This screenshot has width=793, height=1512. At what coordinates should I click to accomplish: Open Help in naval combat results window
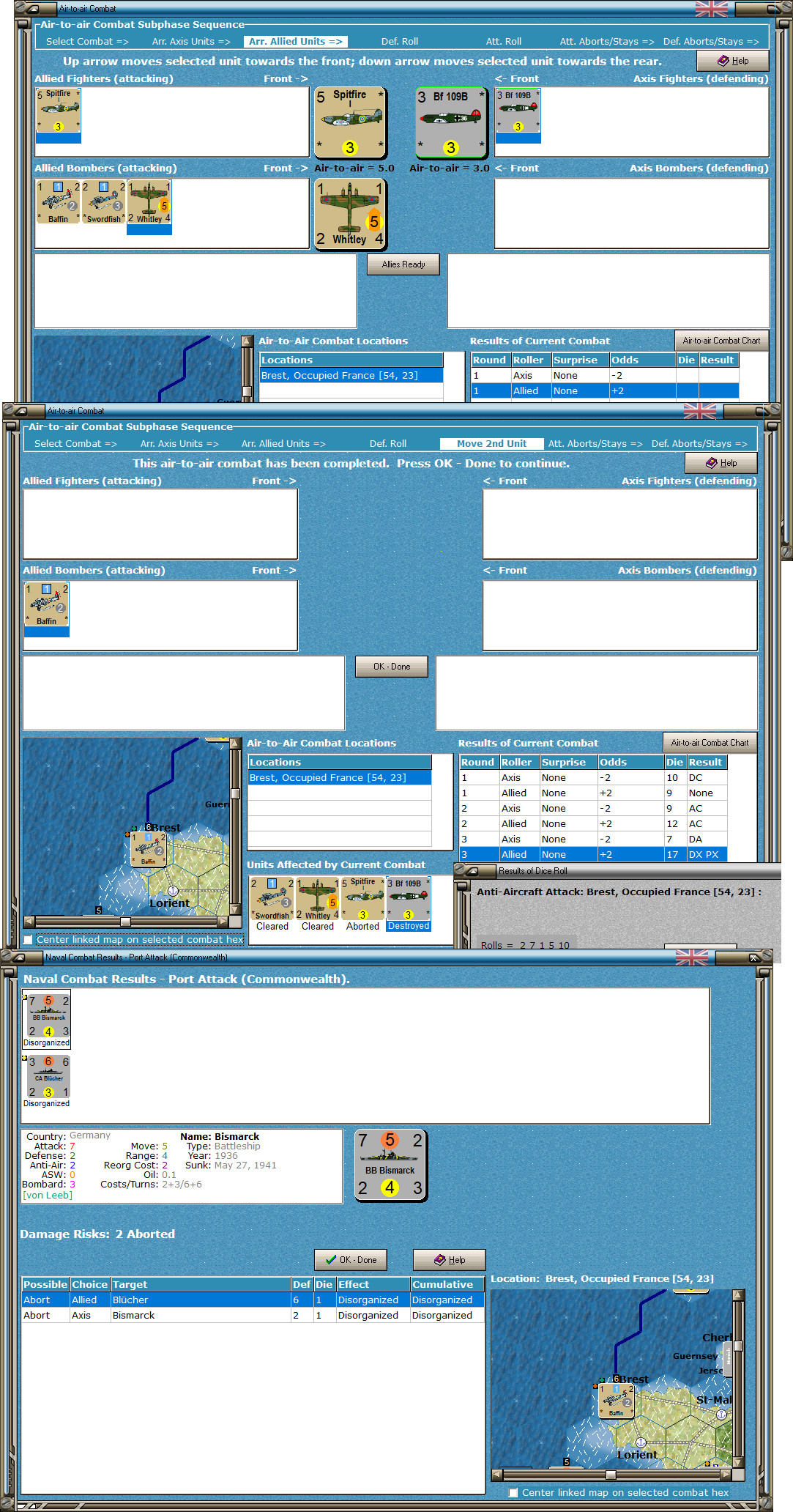coord(450,1260)
